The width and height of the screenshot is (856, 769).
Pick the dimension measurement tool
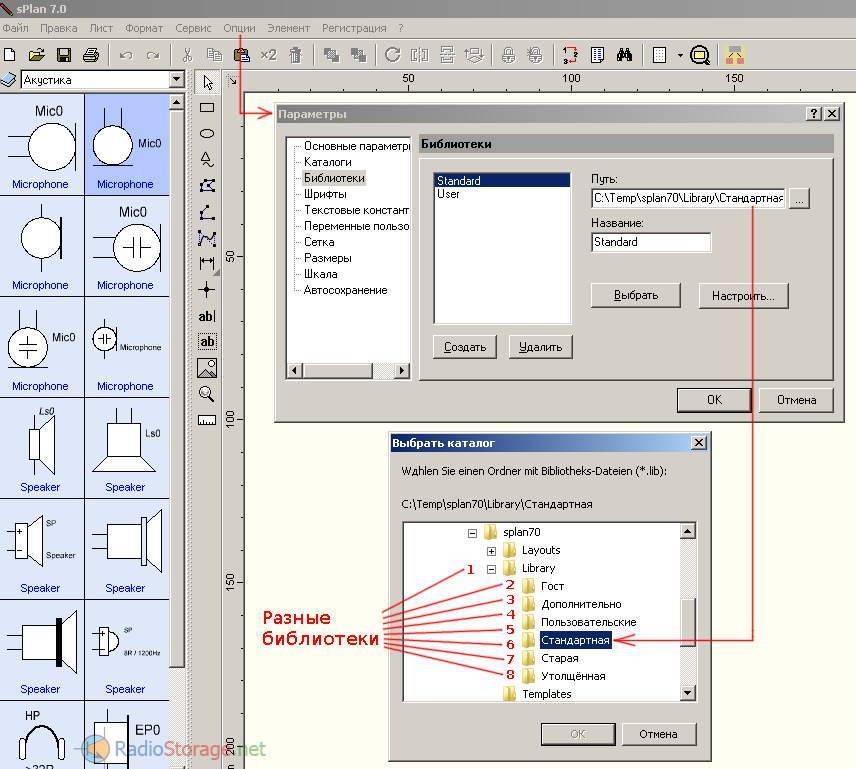(x=207, y=263)
